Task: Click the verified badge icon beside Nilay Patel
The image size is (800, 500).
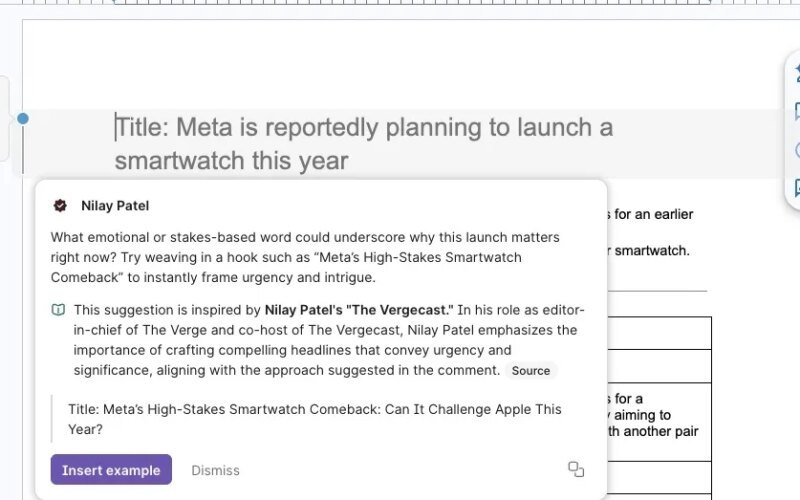Action: [60, 205]
